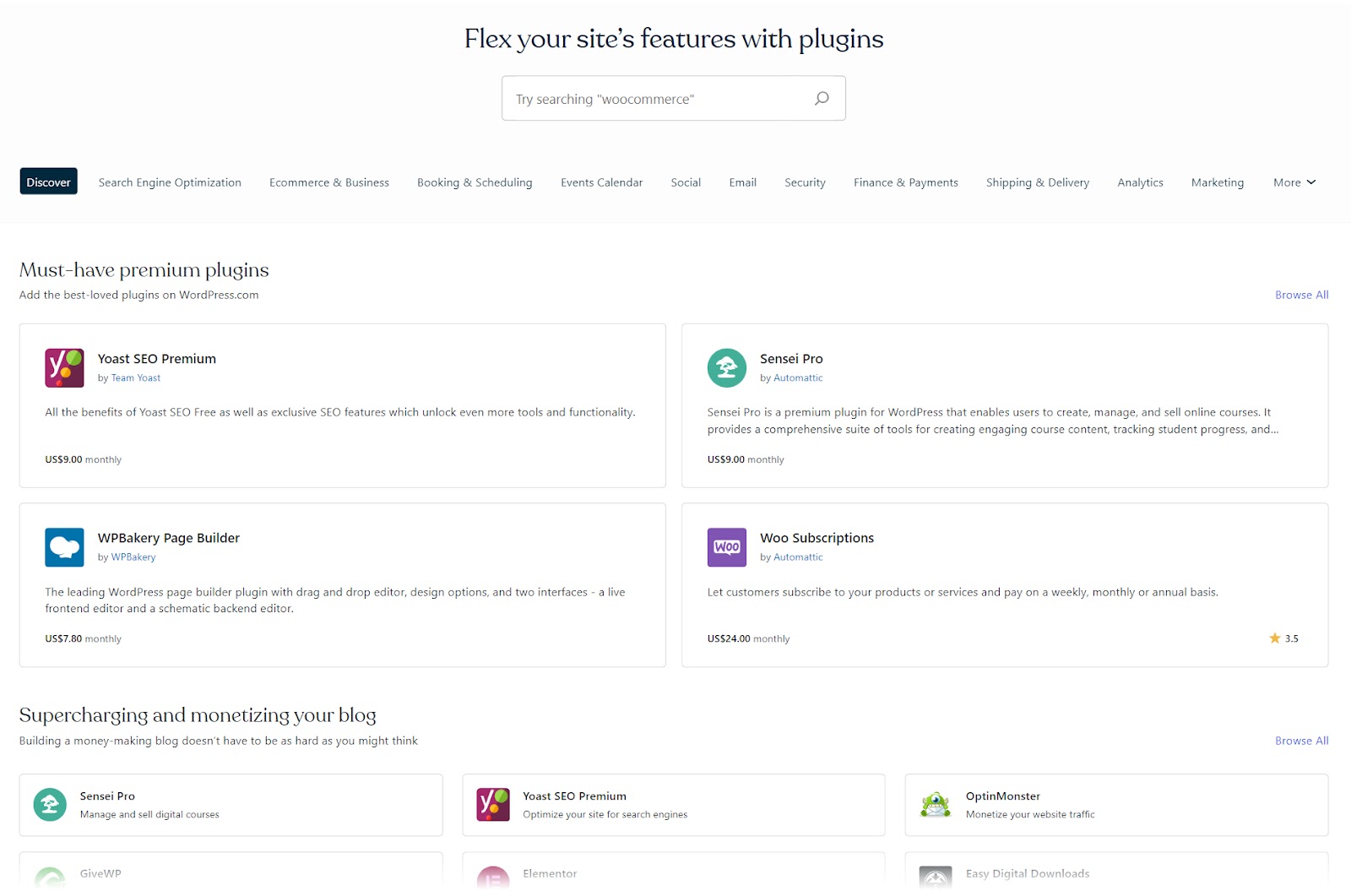Screen dimensions: 1351x896
Task: Click the OptinMonster monster icon
Action: click(x=936, y=805)
